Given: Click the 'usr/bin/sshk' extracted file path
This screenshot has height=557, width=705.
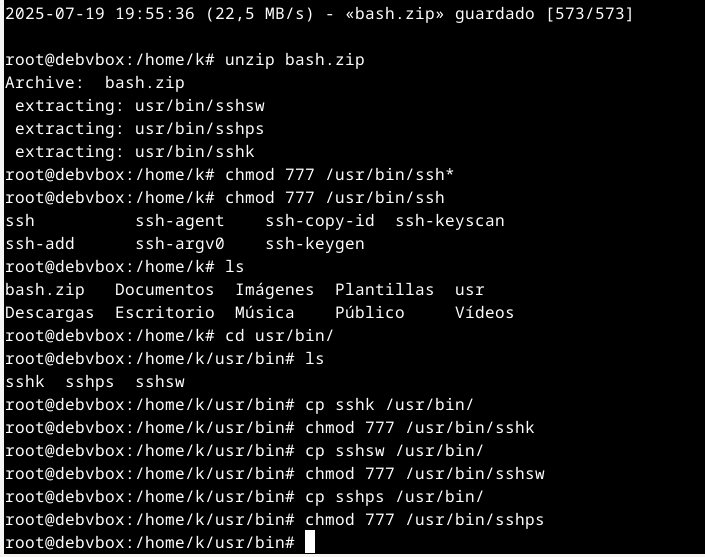Looking at the screenshot, I should coord(195,152).
